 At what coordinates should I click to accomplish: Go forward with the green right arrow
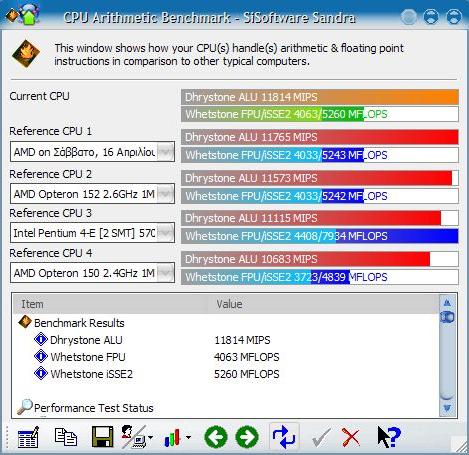[247, 437]
